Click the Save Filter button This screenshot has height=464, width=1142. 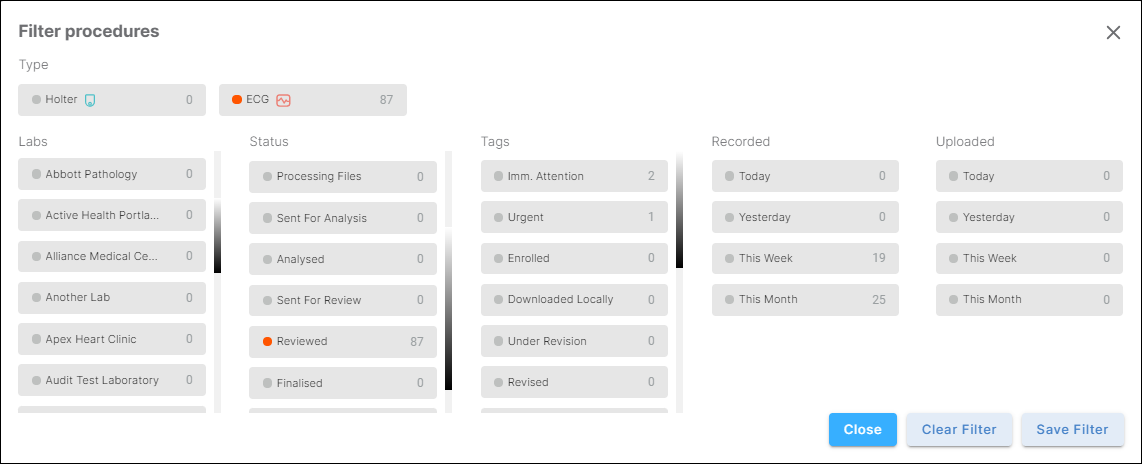click(1072, 430)
